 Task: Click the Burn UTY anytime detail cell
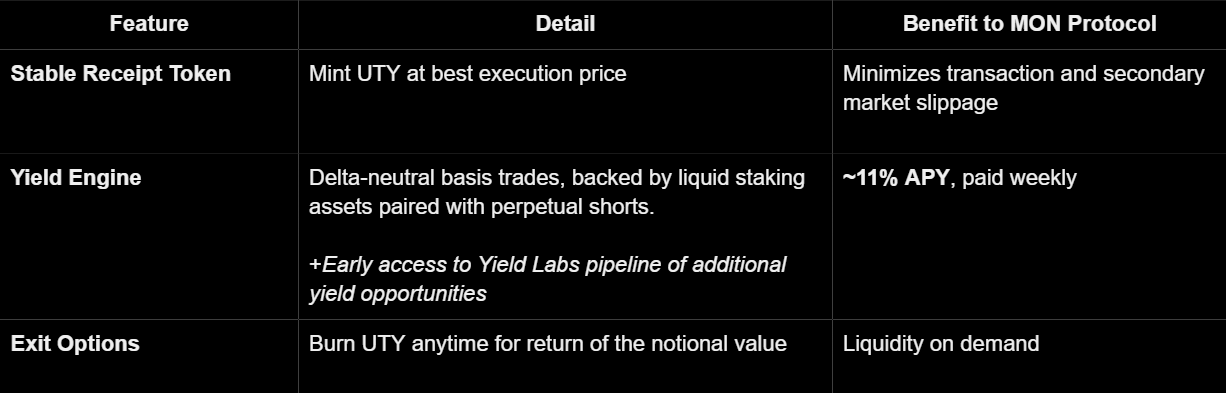548,344
